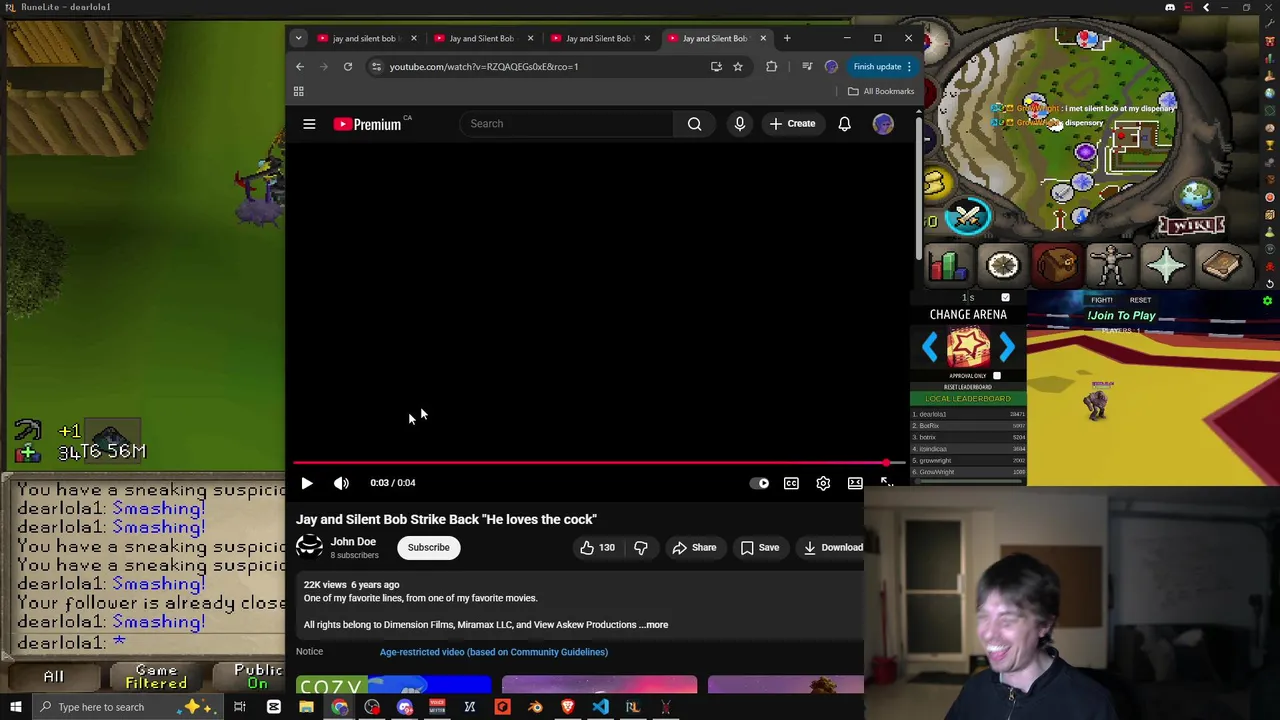1280x720 pixels.
Task: Expand description with ...more
Action: (655, 625)
